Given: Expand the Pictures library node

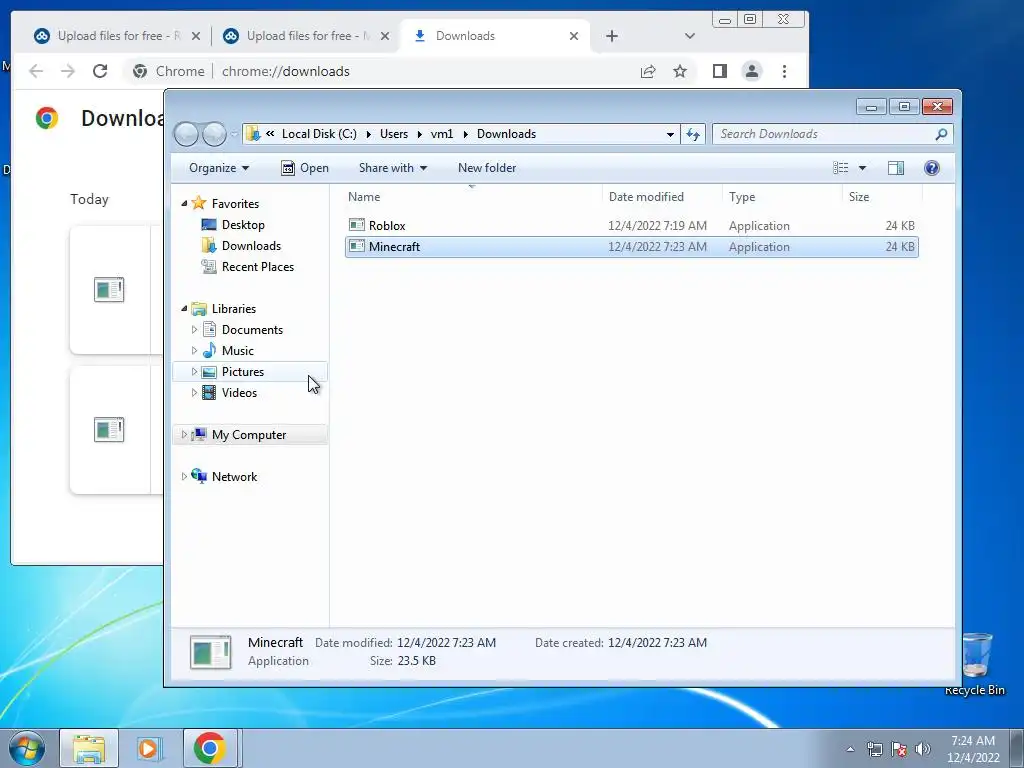Looking at the screenshot, I should (194, 372).
